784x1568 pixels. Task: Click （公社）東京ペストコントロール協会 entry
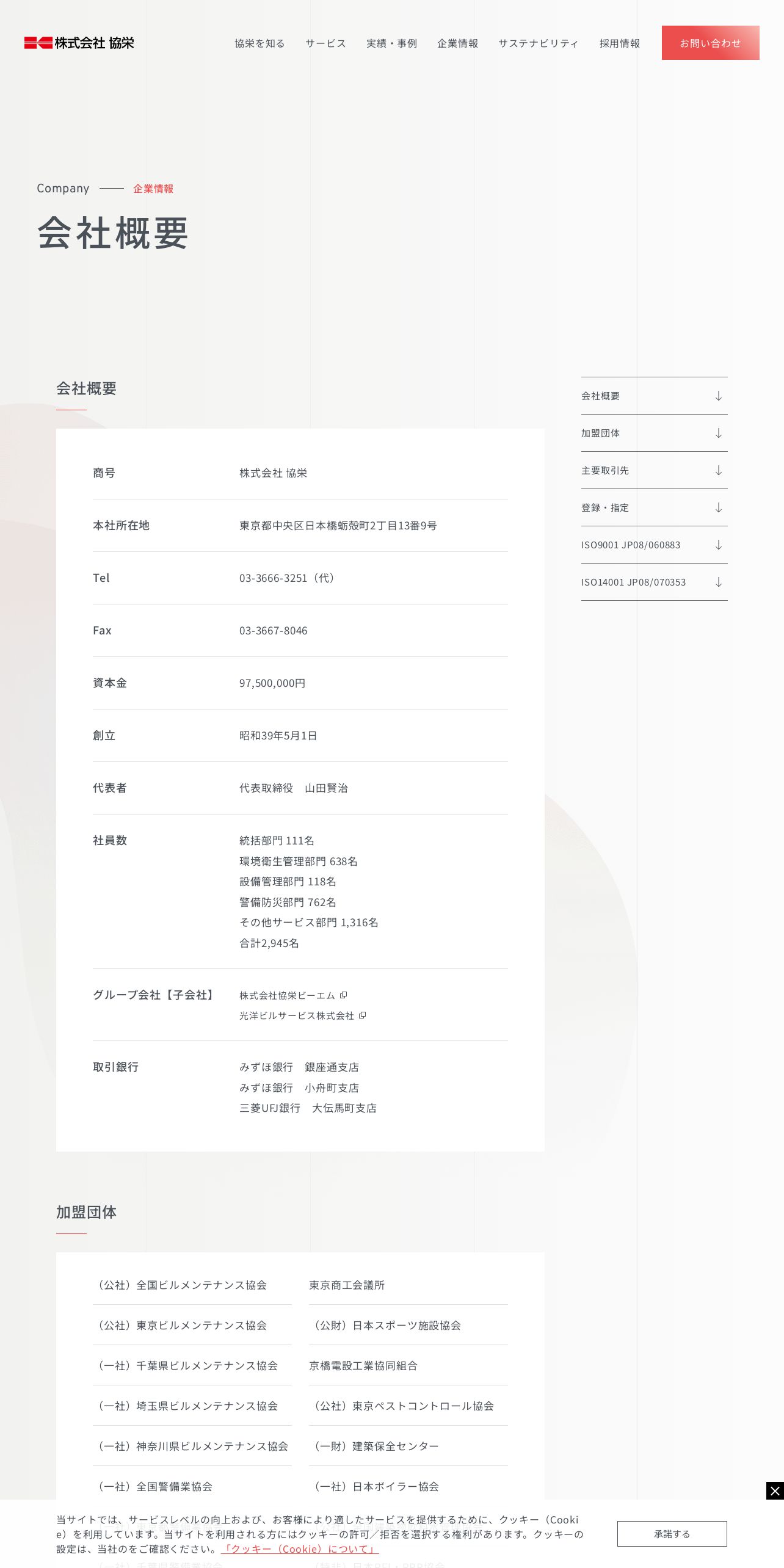(x=402, y=1406)
